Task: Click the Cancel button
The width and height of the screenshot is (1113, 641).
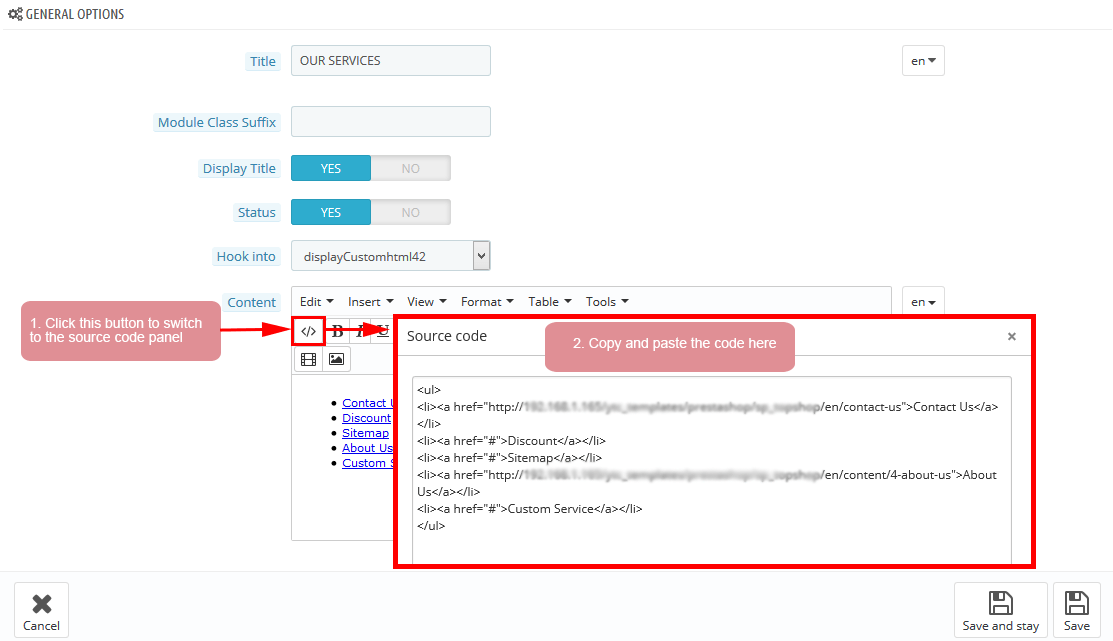Action: coord(41,610)
